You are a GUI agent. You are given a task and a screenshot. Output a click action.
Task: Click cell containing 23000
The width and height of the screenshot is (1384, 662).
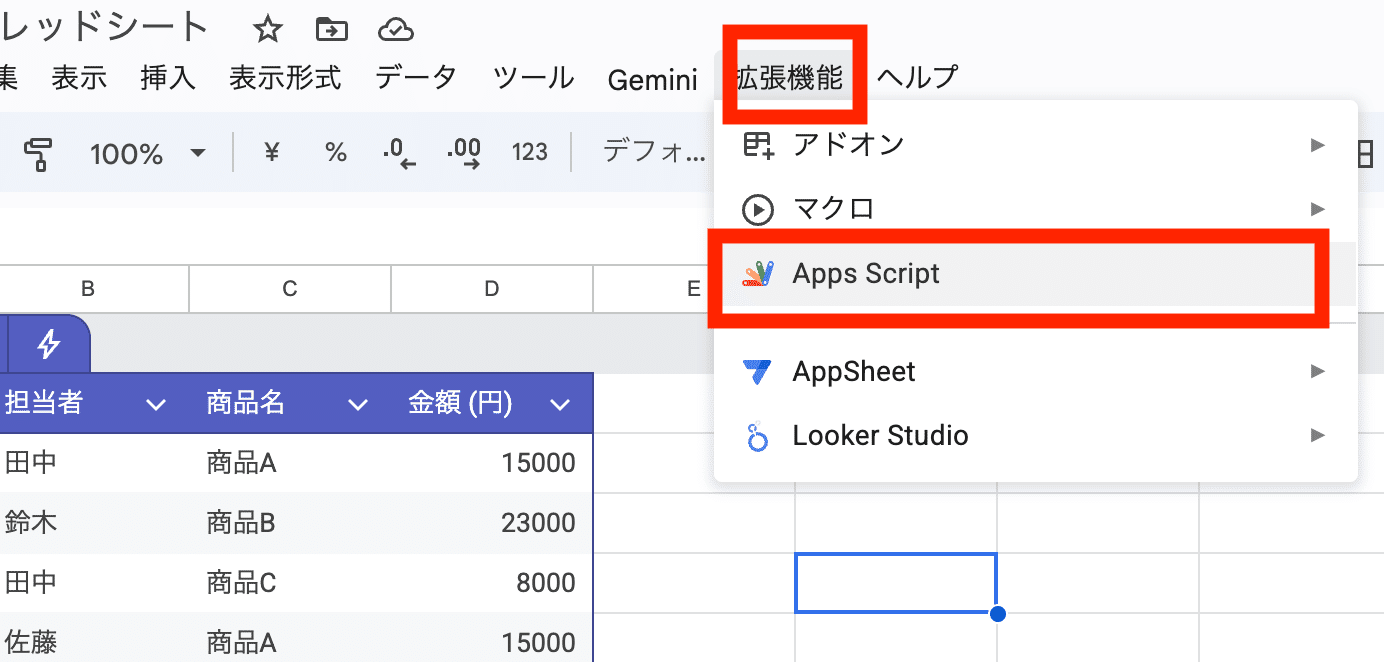538,522
